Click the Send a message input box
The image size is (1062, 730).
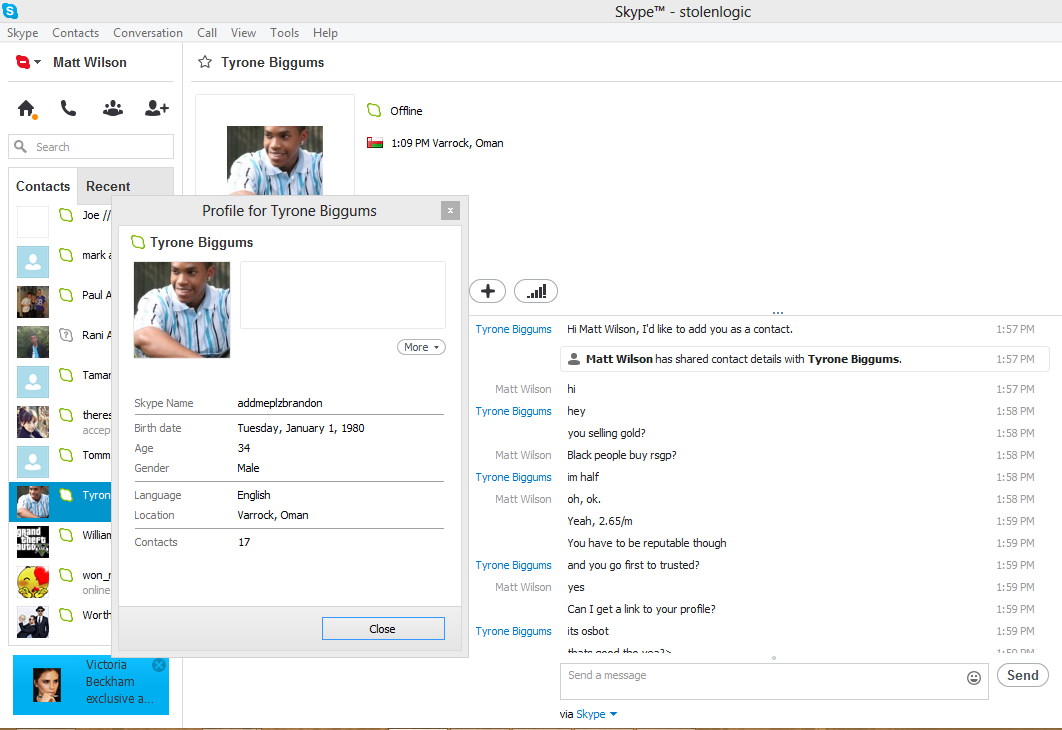774,681
